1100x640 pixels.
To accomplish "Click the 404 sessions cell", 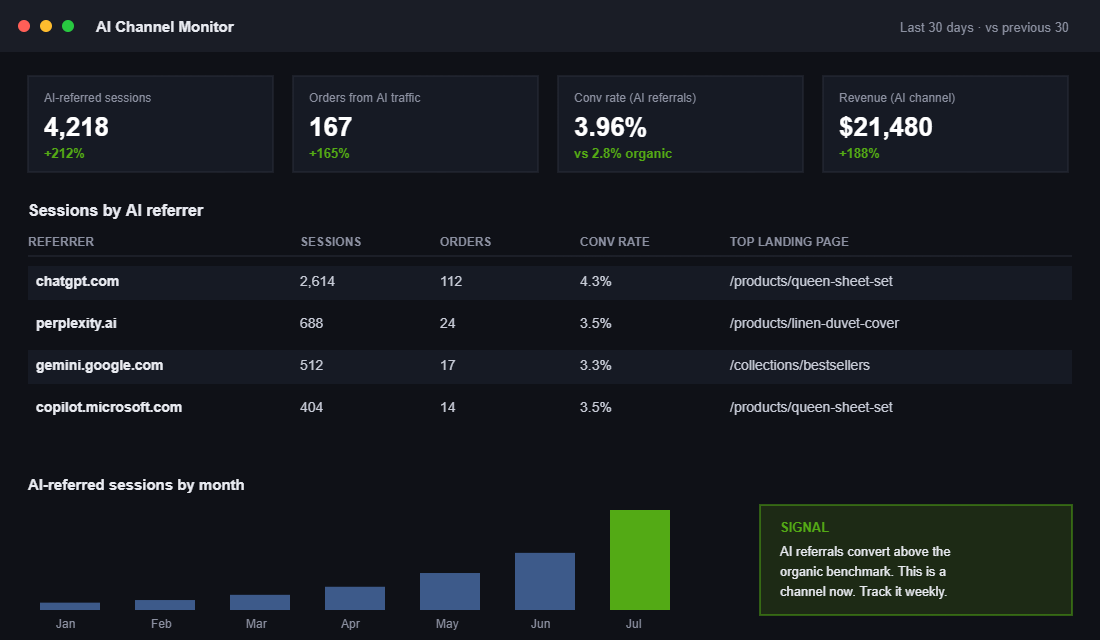I will click(311, 408).
